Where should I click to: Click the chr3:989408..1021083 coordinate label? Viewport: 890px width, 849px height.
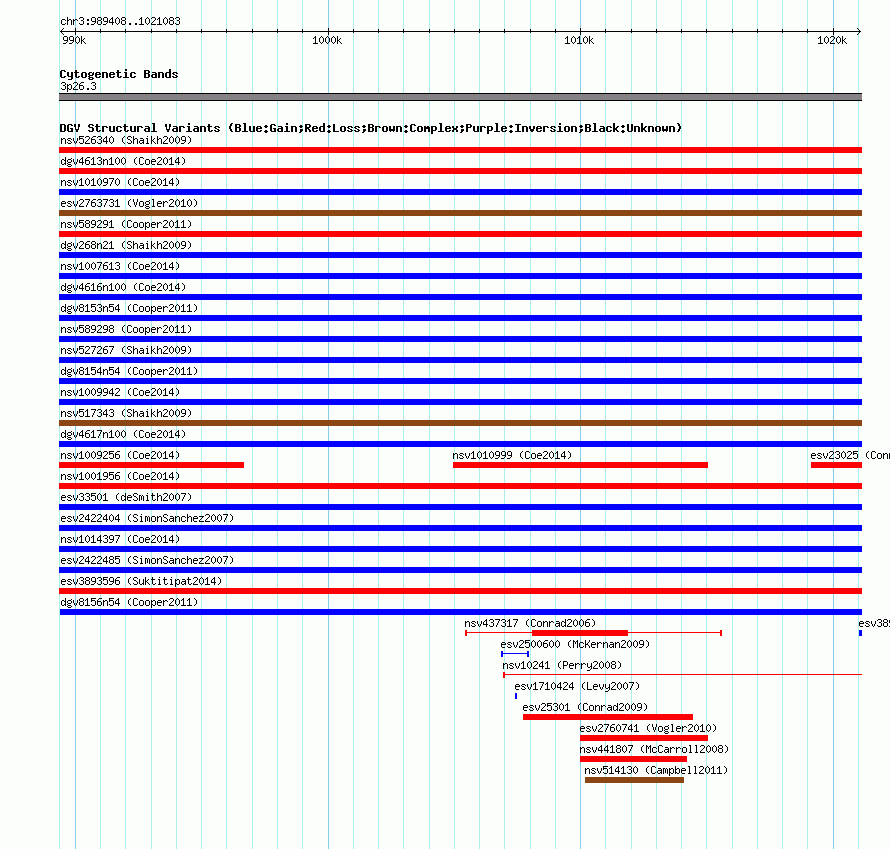coord(120,21)
